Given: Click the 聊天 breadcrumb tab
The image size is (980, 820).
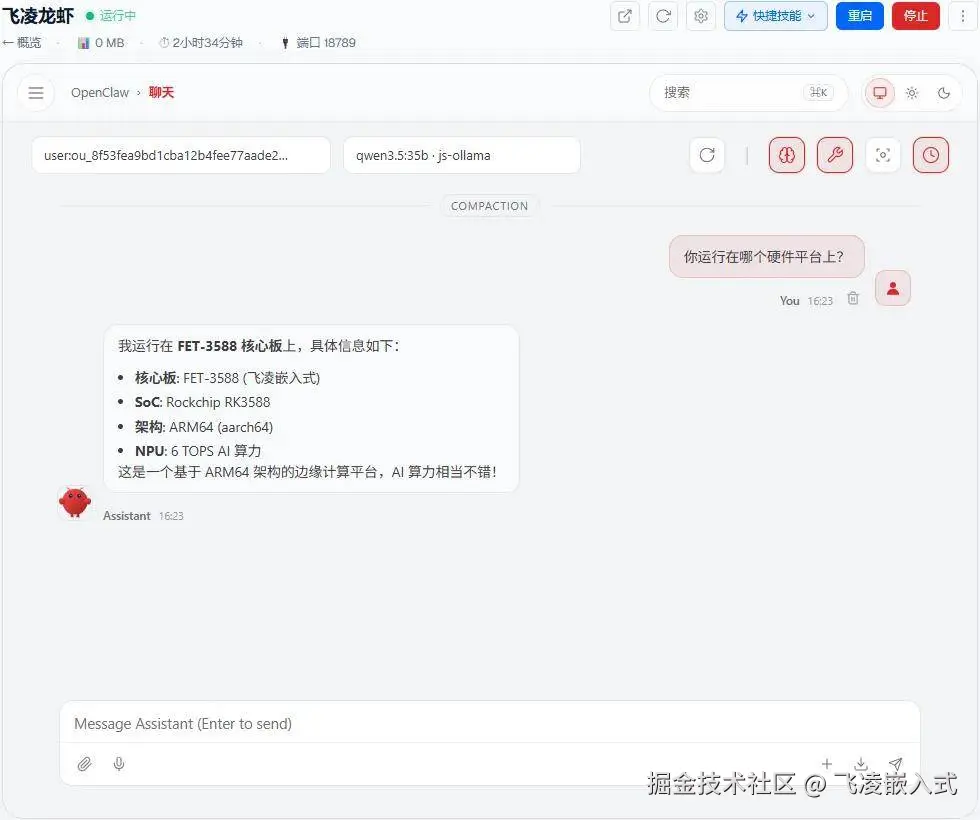Looking at the screenshot, I should point(162,92).
